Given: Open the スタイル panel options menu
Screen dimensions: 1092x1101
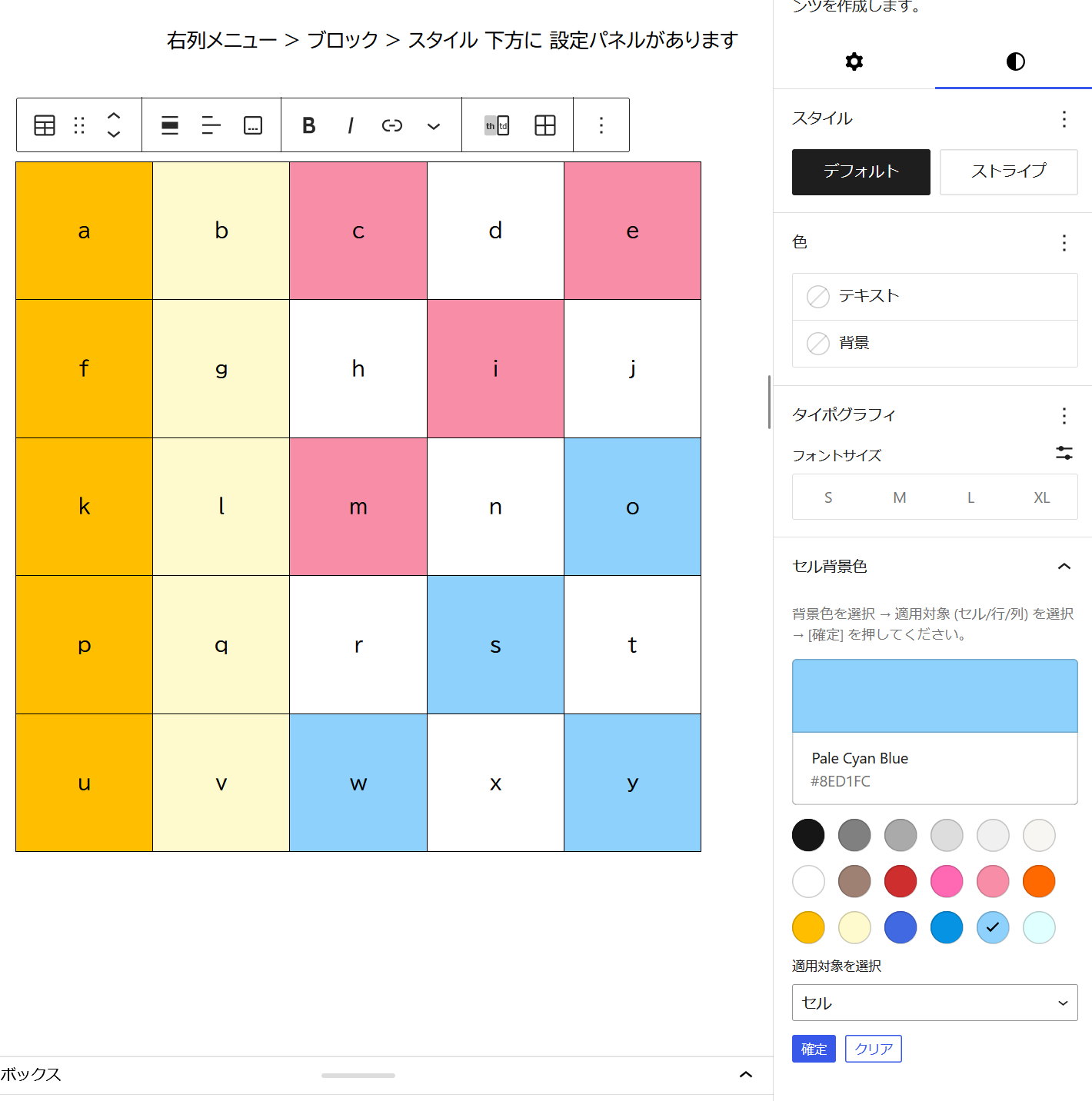Looking at the screenshot, I should [1064, 118].
